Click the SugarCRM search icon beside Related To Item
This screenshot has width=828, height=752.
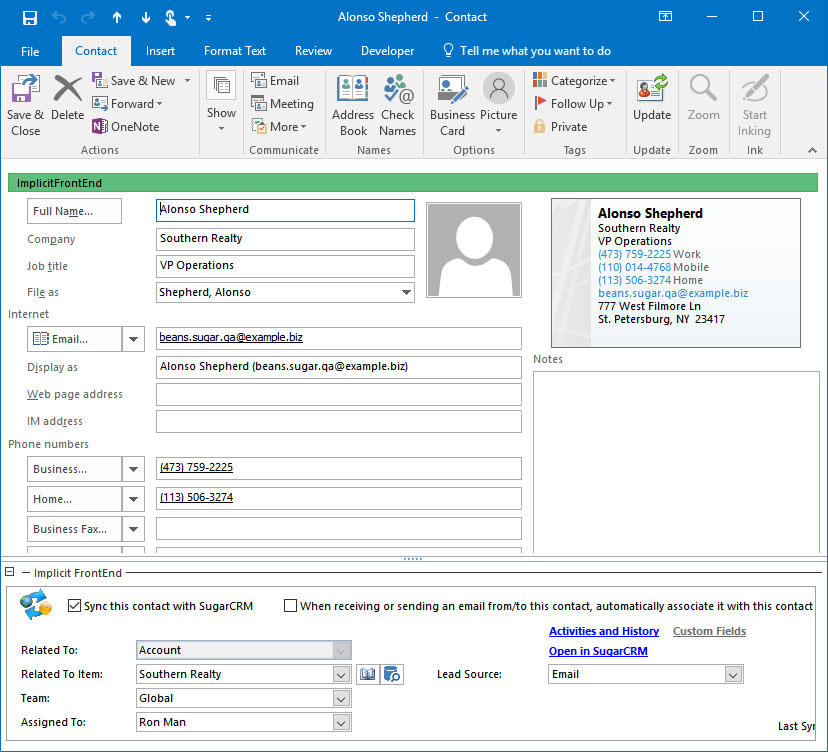click(392, 675)
